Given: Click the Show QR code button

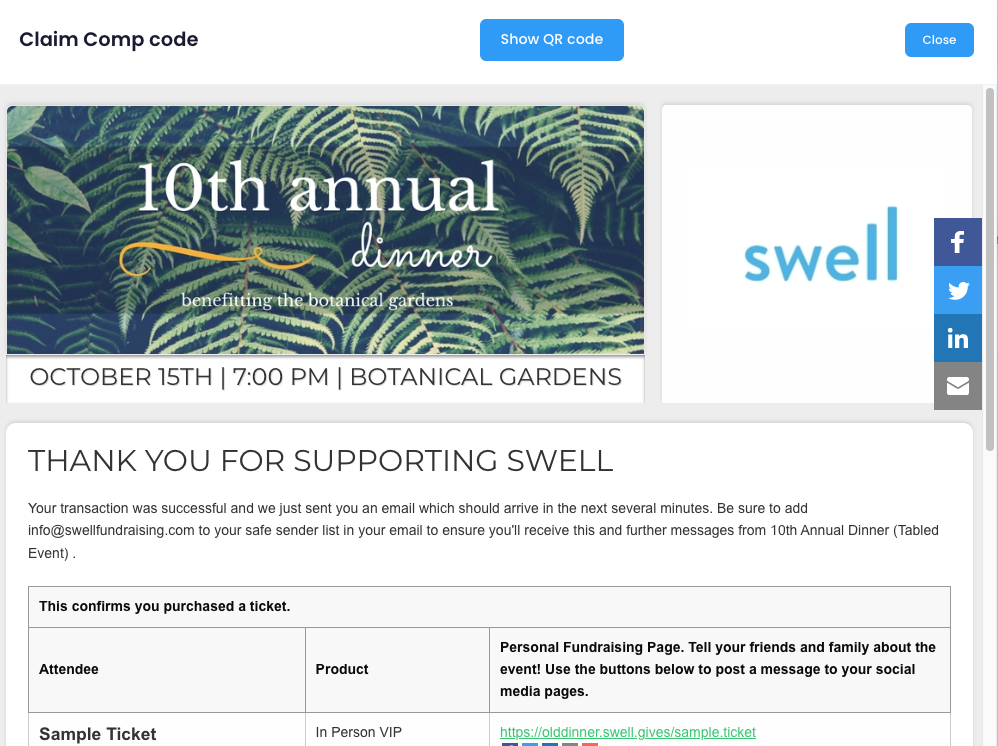Looking at the screenshot, I should tap(552, 40).
